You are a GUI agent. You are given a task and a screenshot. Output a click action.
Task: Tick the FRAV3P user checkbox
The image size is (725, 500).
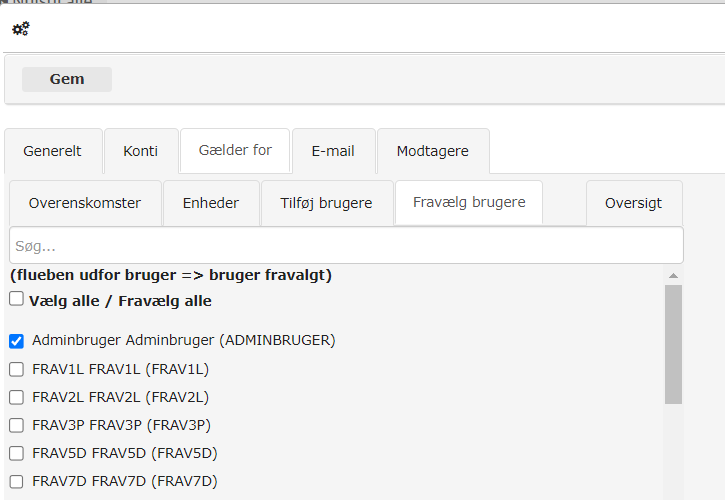point(17,425)
